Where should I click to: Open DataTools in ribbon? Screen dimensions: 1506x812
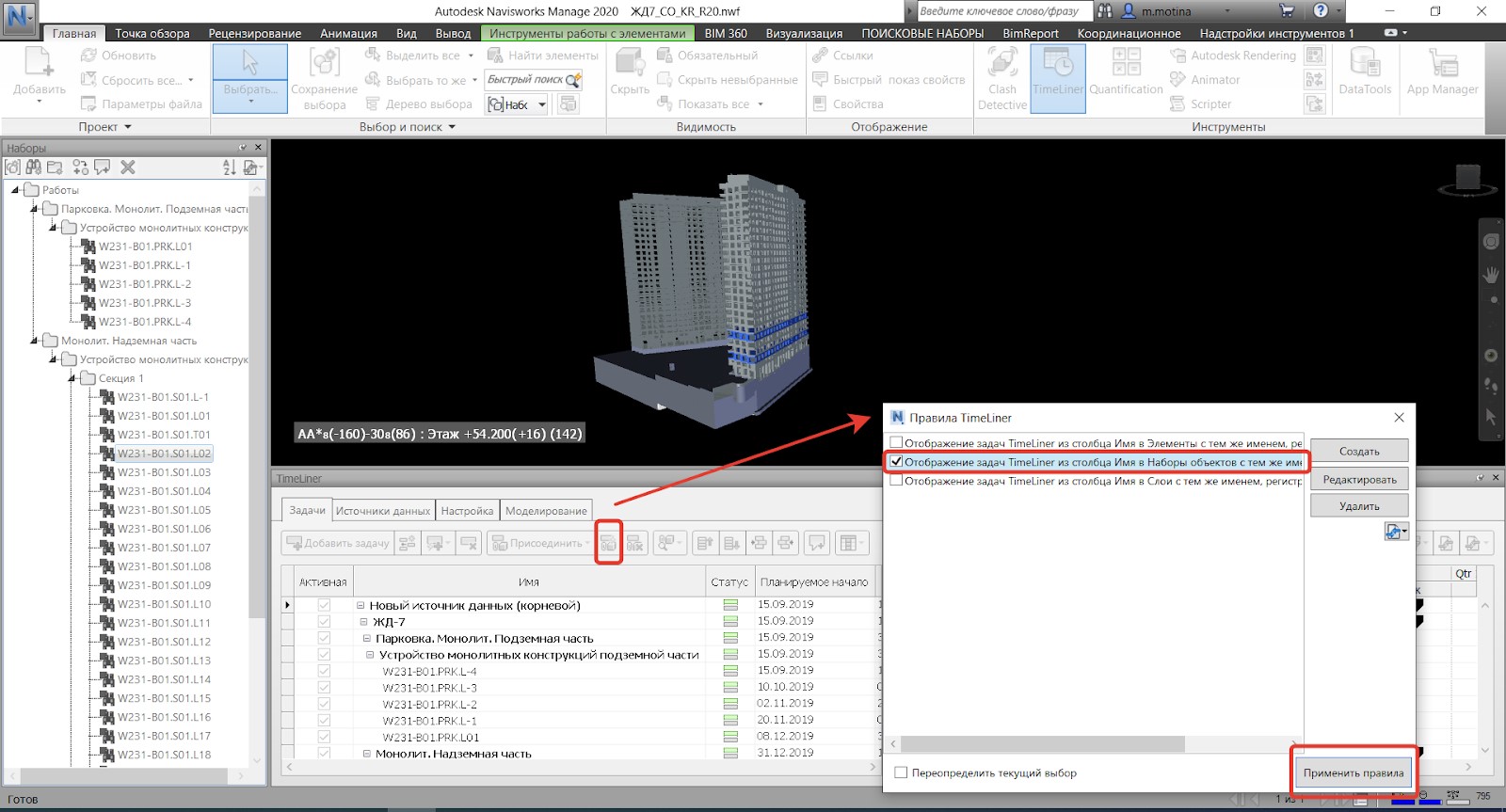click(x=1365, y=72)
